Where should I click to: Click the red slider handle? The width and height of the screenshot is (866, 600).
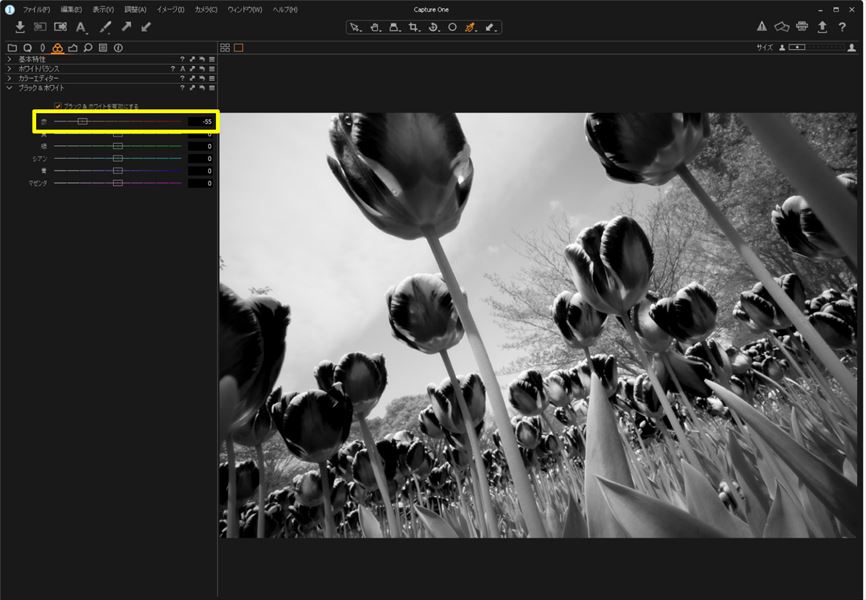tap(82, 122)
